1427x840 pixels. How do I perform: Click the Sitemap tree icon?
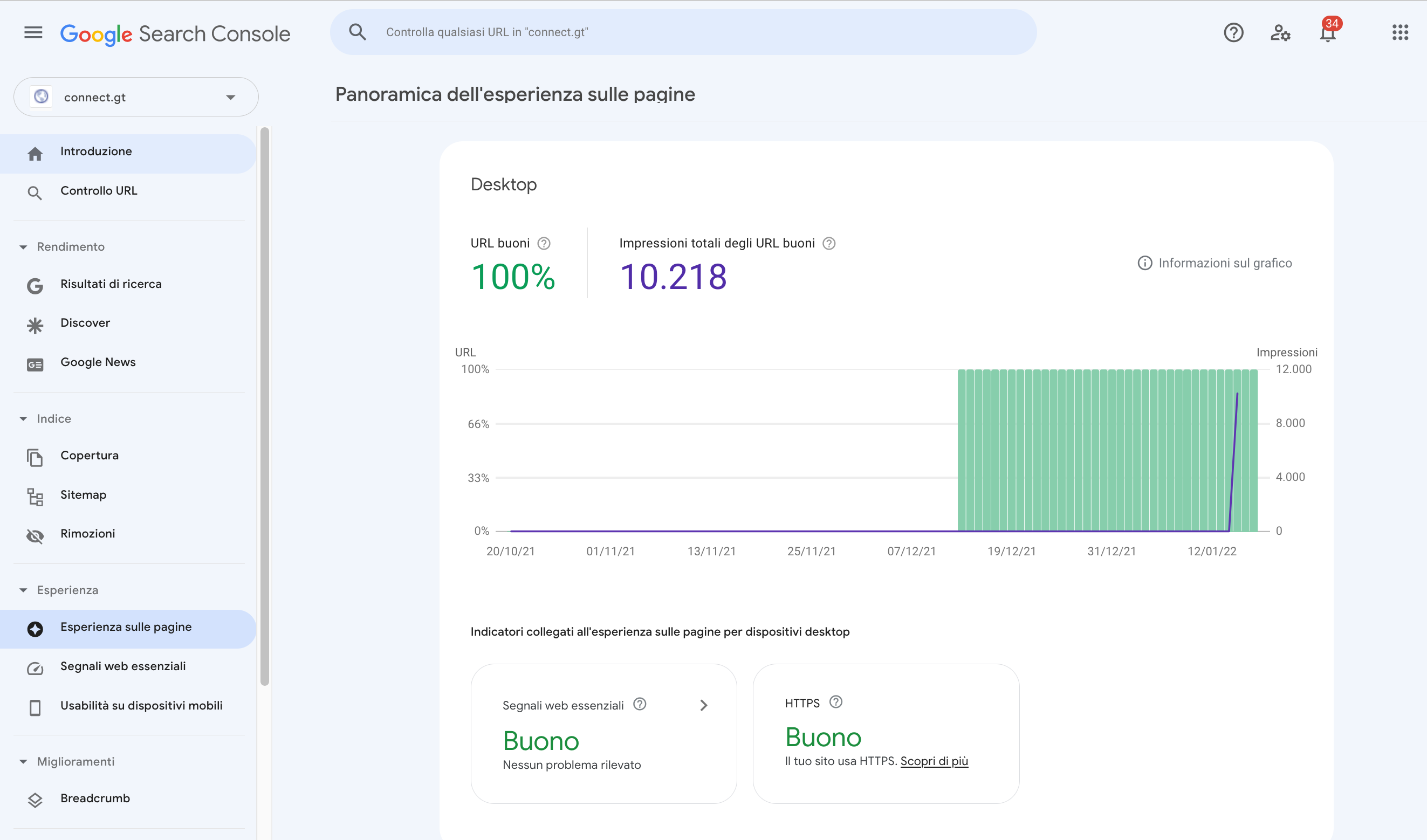pyautogui.click(x=35, y=497)
